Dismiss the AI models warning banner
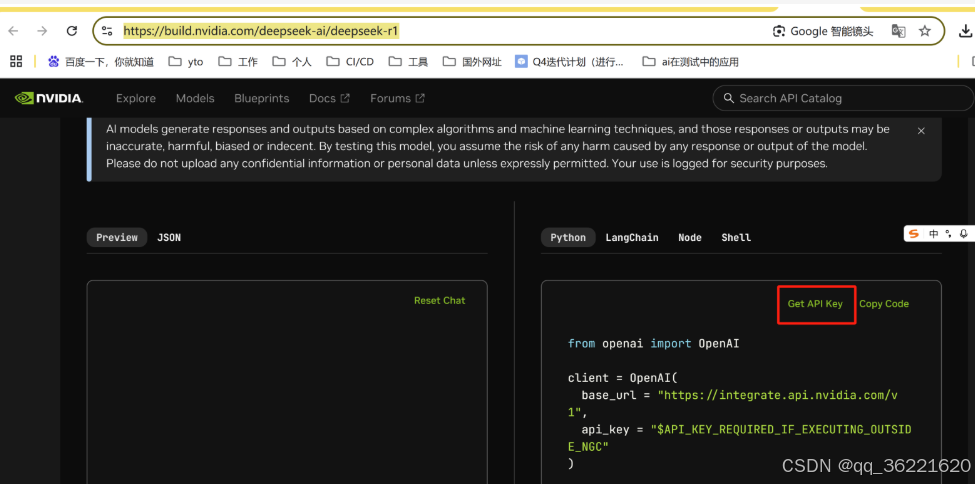Image resolution: width=975 pixels, height=484 pixels. click(922, 131)
